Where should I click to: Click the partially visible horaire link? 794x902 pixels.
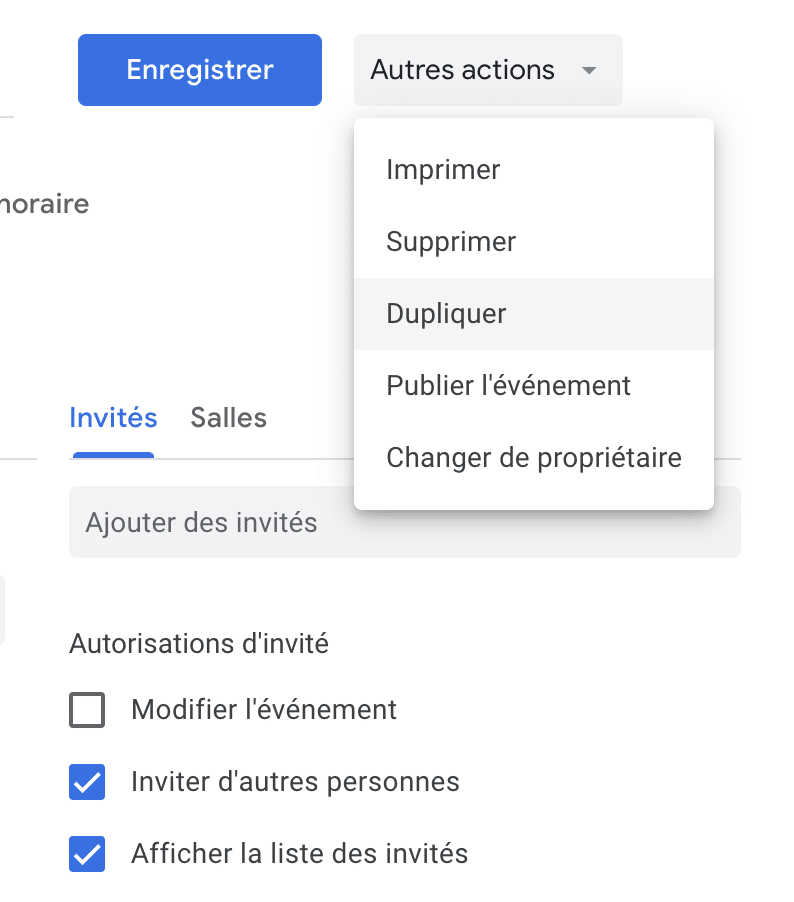click(44, 205)
